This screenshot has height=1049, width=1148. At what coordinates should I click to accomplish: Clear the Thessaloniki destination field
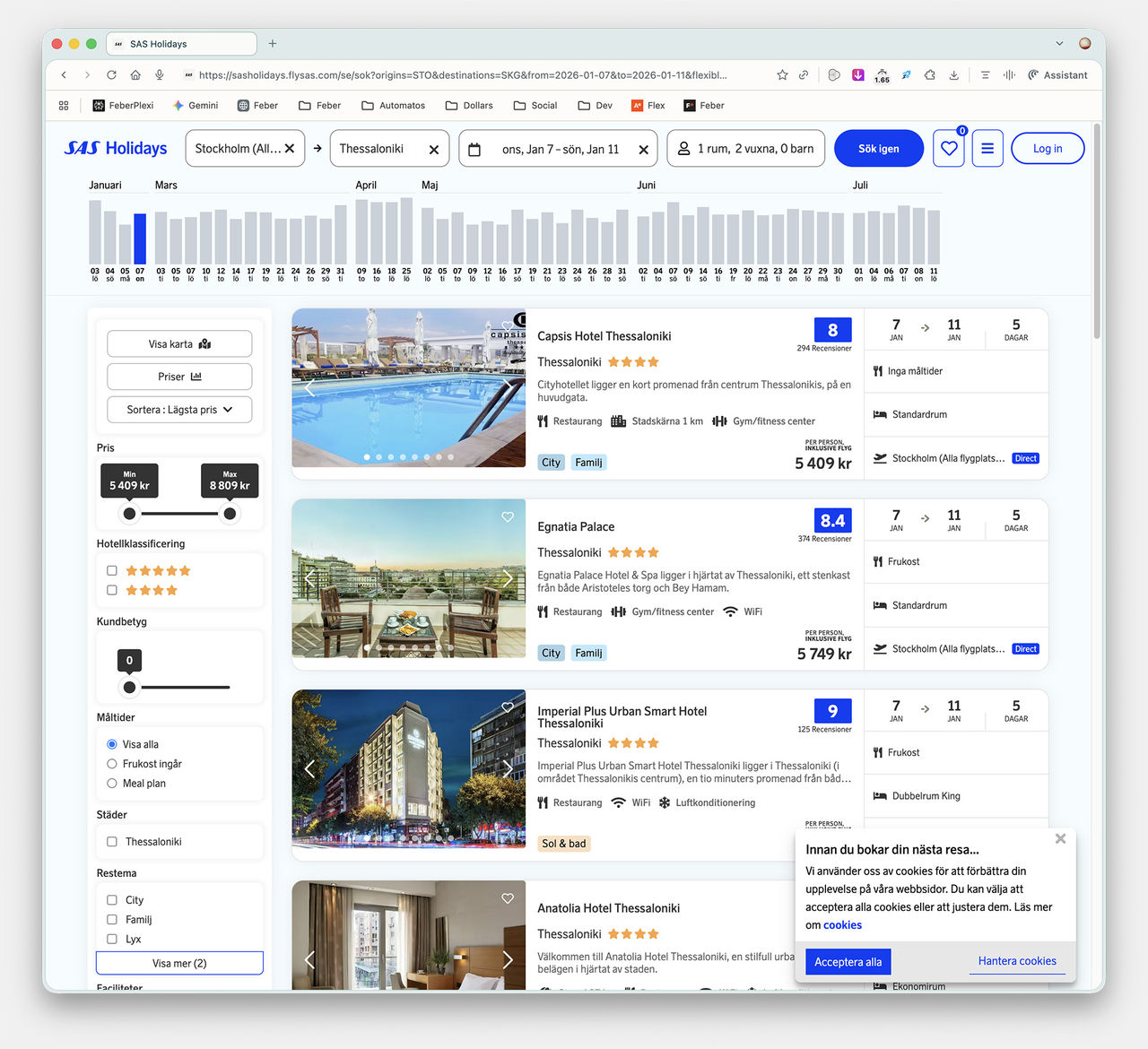pos(433,150)
